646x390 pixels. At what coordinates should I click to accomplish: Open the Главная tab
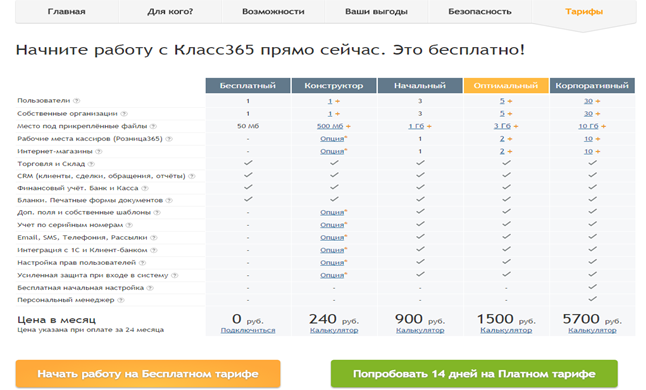click(67, 12)
